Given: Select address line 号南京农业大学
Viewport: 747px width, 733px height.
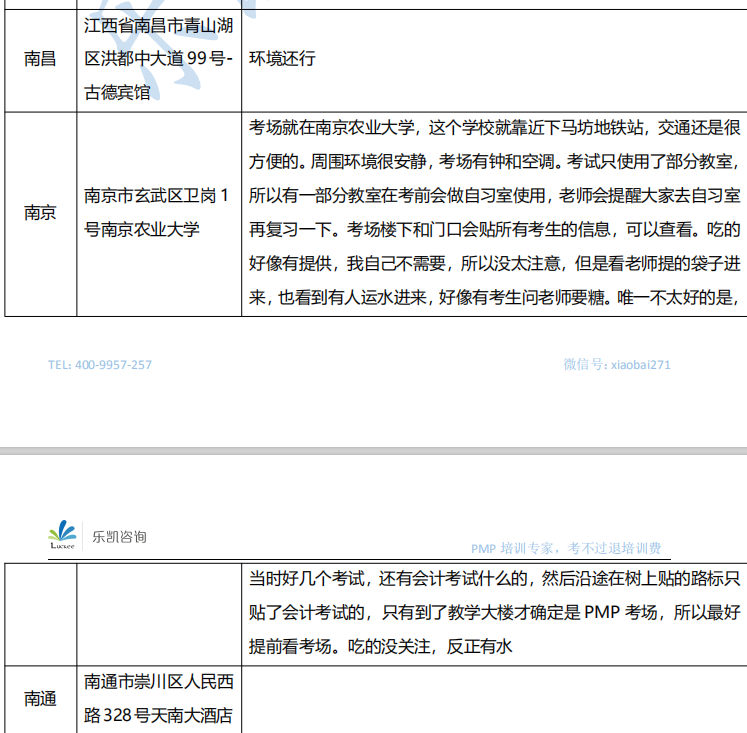Looking at the screenshot, I should (142, 230).
